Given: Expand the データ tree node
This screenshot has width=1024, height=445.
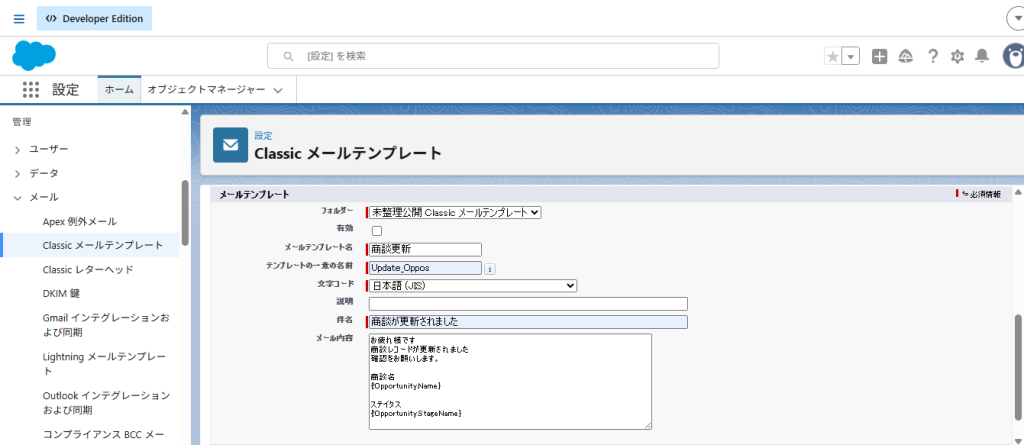Looking at the screenshot, I should coord(18,174).
